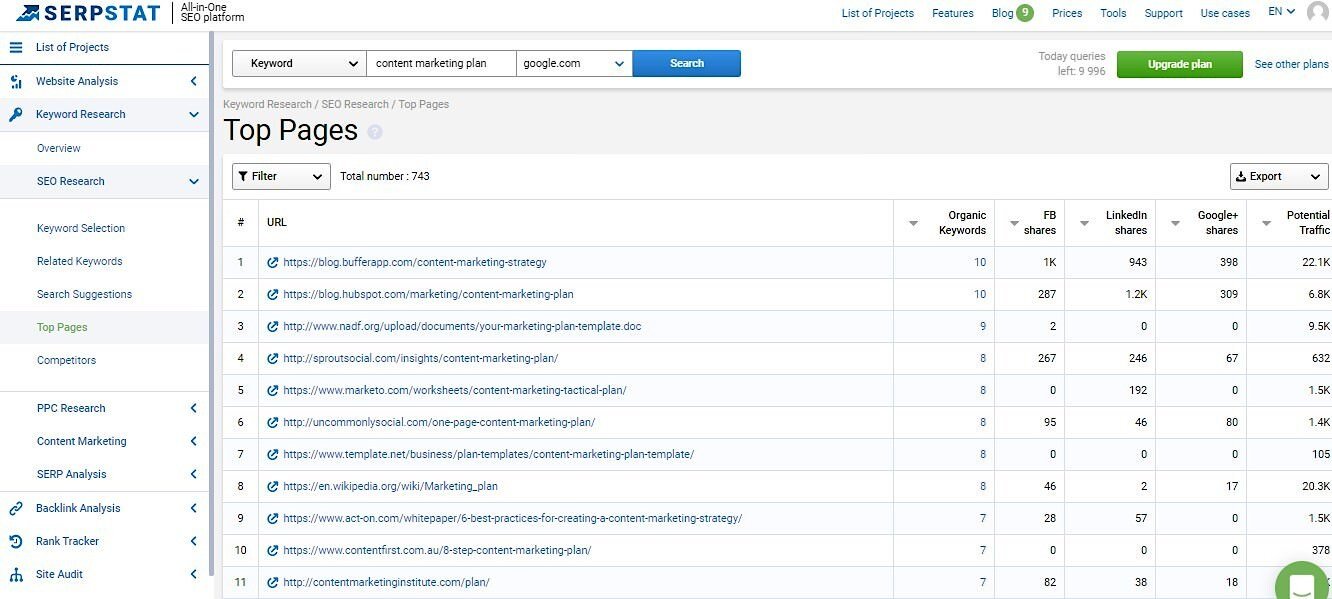Open the Use cases menu item

1225,13
